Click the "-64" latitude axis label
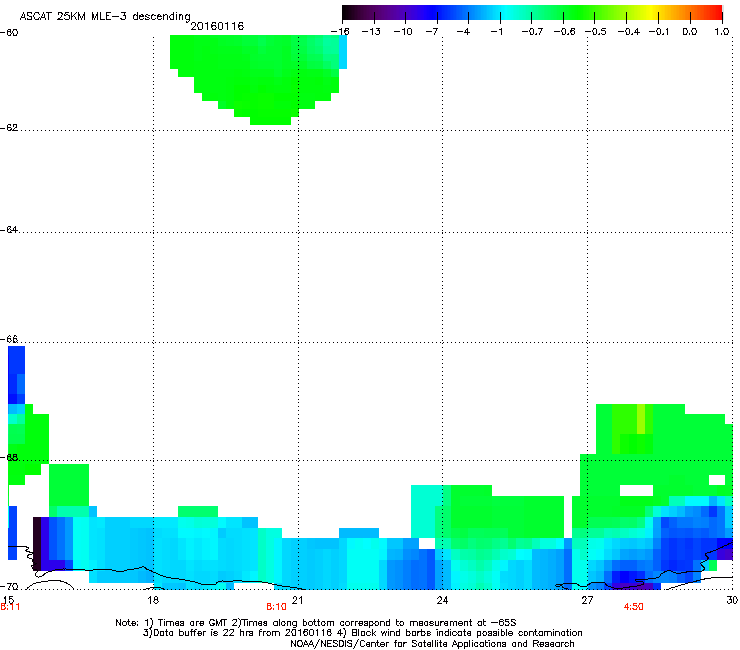The width and height of the screenshot is (740, 650). coord(9,230)
